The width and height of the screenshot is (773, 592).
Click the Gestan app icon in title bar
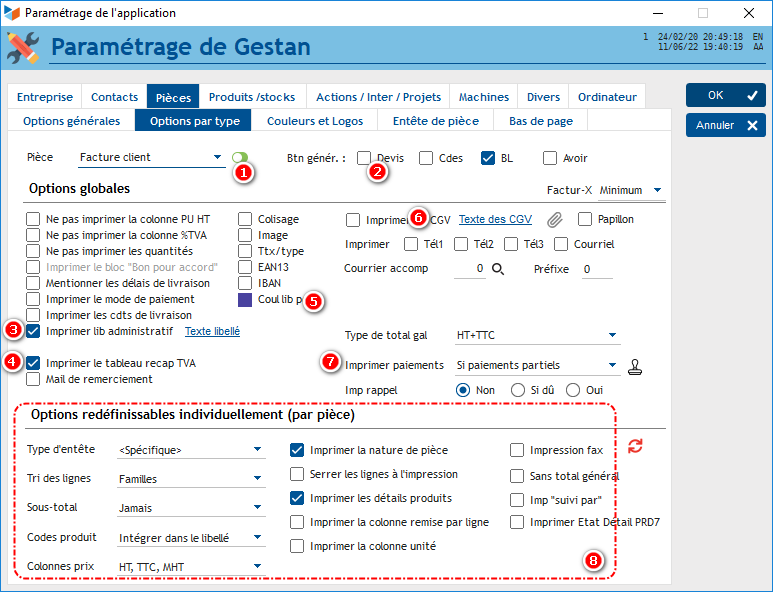point(12,13)
